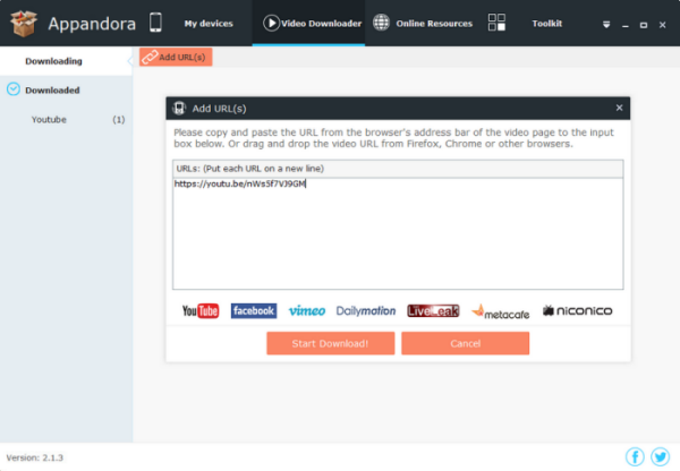The image size is (680, 471).
Task: Close the Appandora window
Action: 662,25
